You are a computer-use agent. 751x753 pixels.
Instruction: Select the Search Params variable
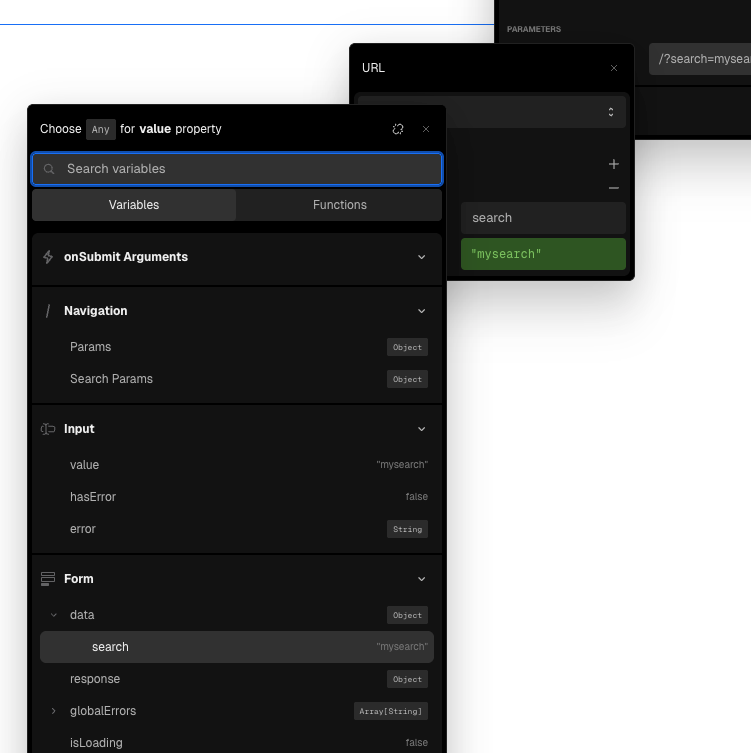tap(237, 379)
